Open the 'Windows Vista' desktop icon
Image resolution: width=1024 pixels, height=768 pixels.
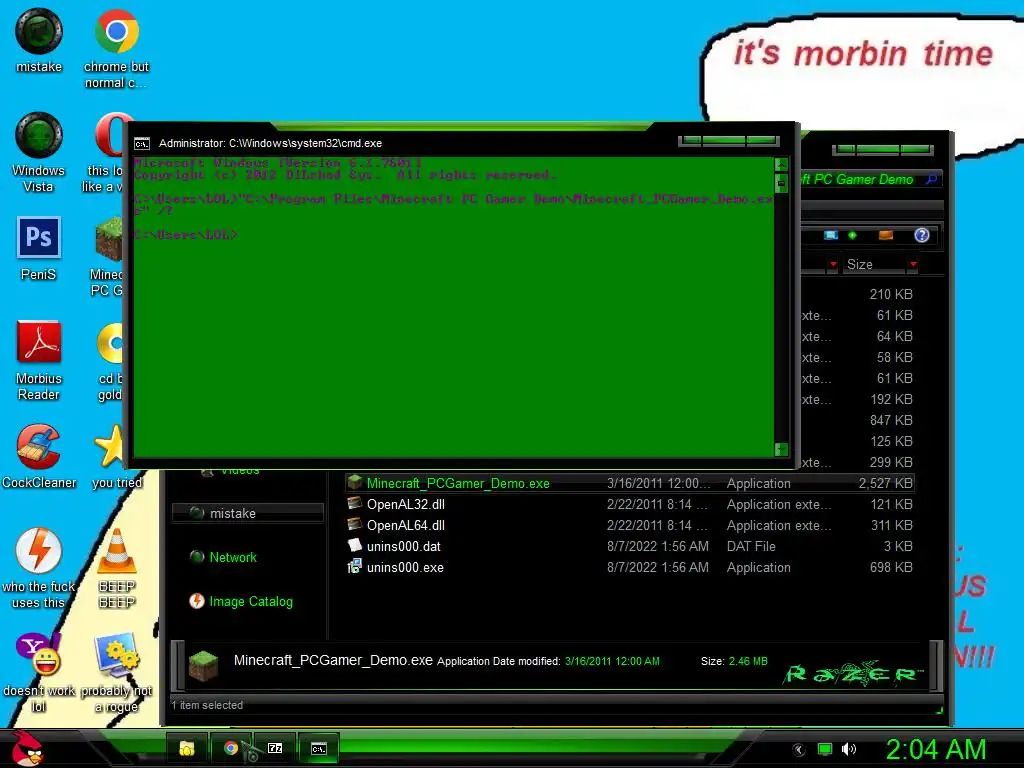(39, 153)
